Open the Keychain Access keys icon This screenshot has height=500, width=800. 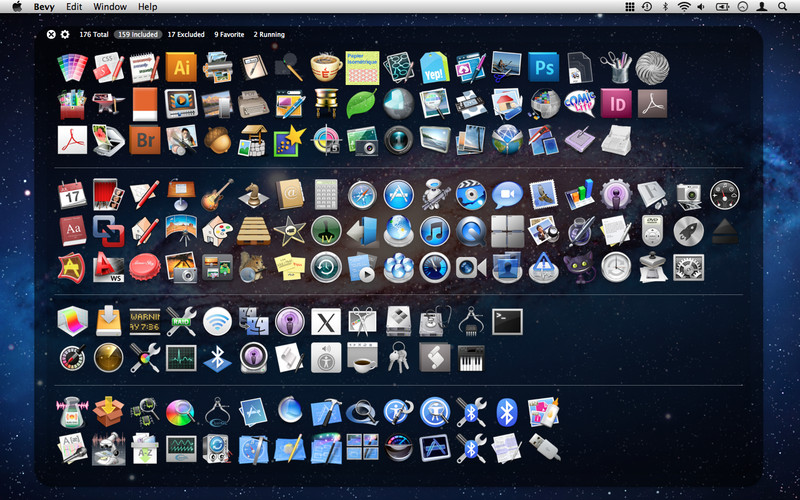pyautogui.click(x=397, y=357)
